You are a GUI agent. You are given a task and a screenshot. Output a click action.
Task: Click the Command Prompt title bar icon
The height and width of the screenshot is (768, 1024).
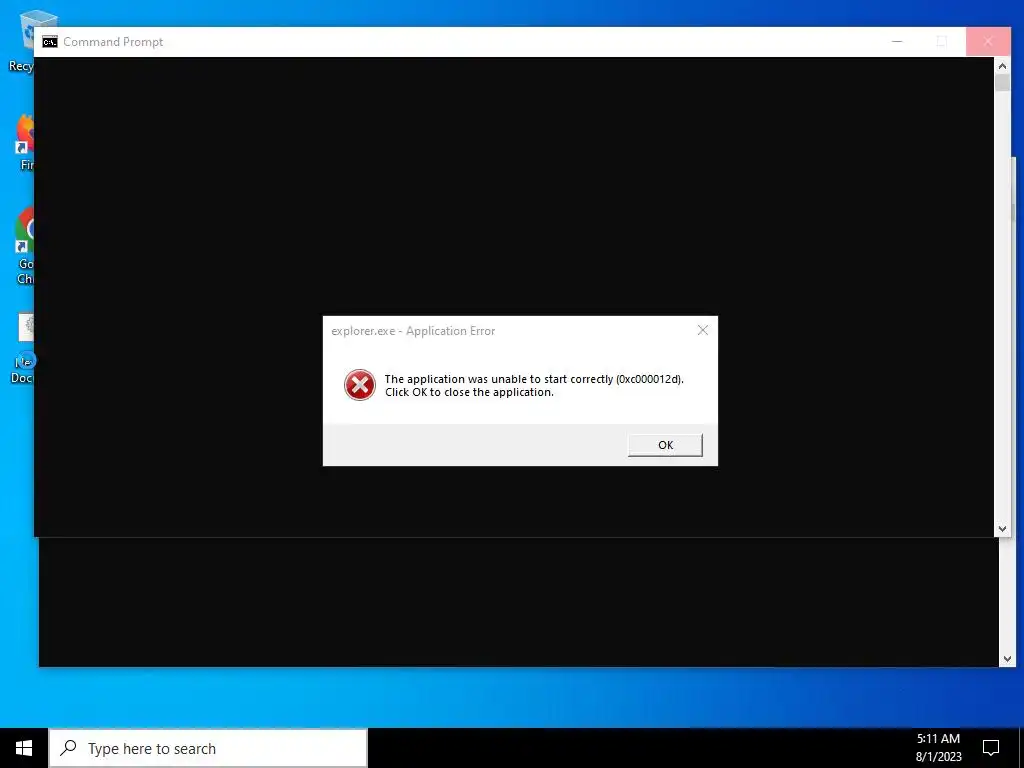click(50, 42)
